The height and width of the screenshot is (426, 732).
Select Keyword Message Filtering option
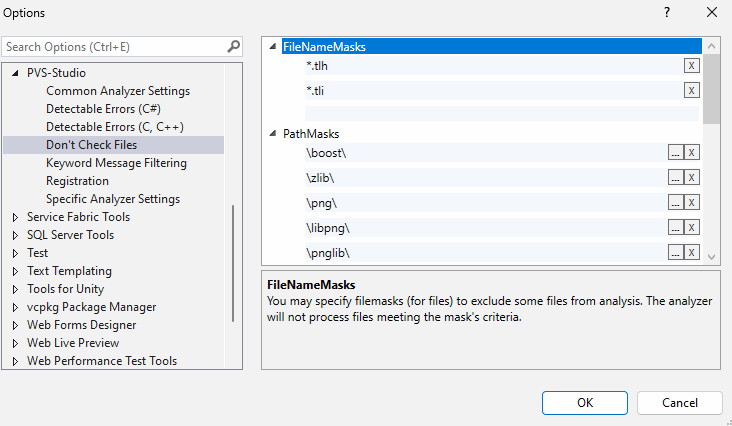(x=116, y=163)
